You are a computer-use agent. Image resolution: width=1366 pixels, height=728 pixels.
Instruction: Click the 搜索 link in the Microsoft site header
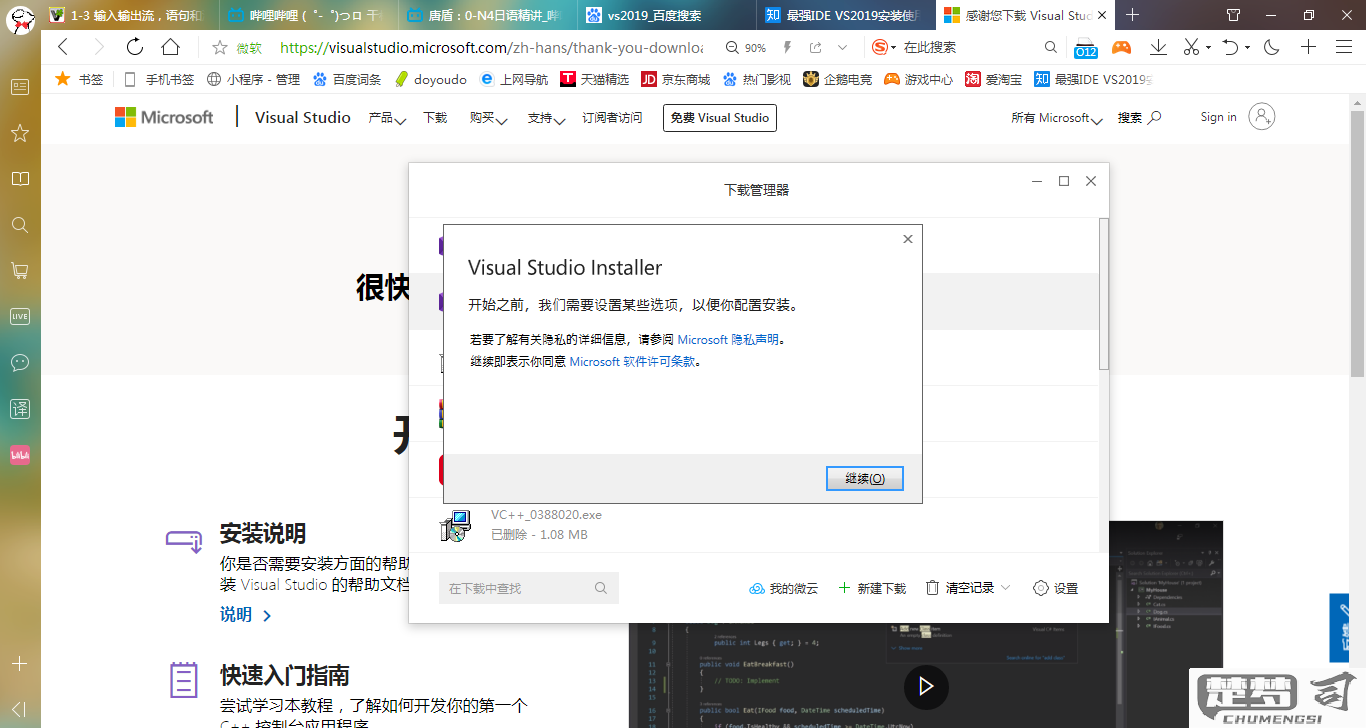coord(1139,118)
